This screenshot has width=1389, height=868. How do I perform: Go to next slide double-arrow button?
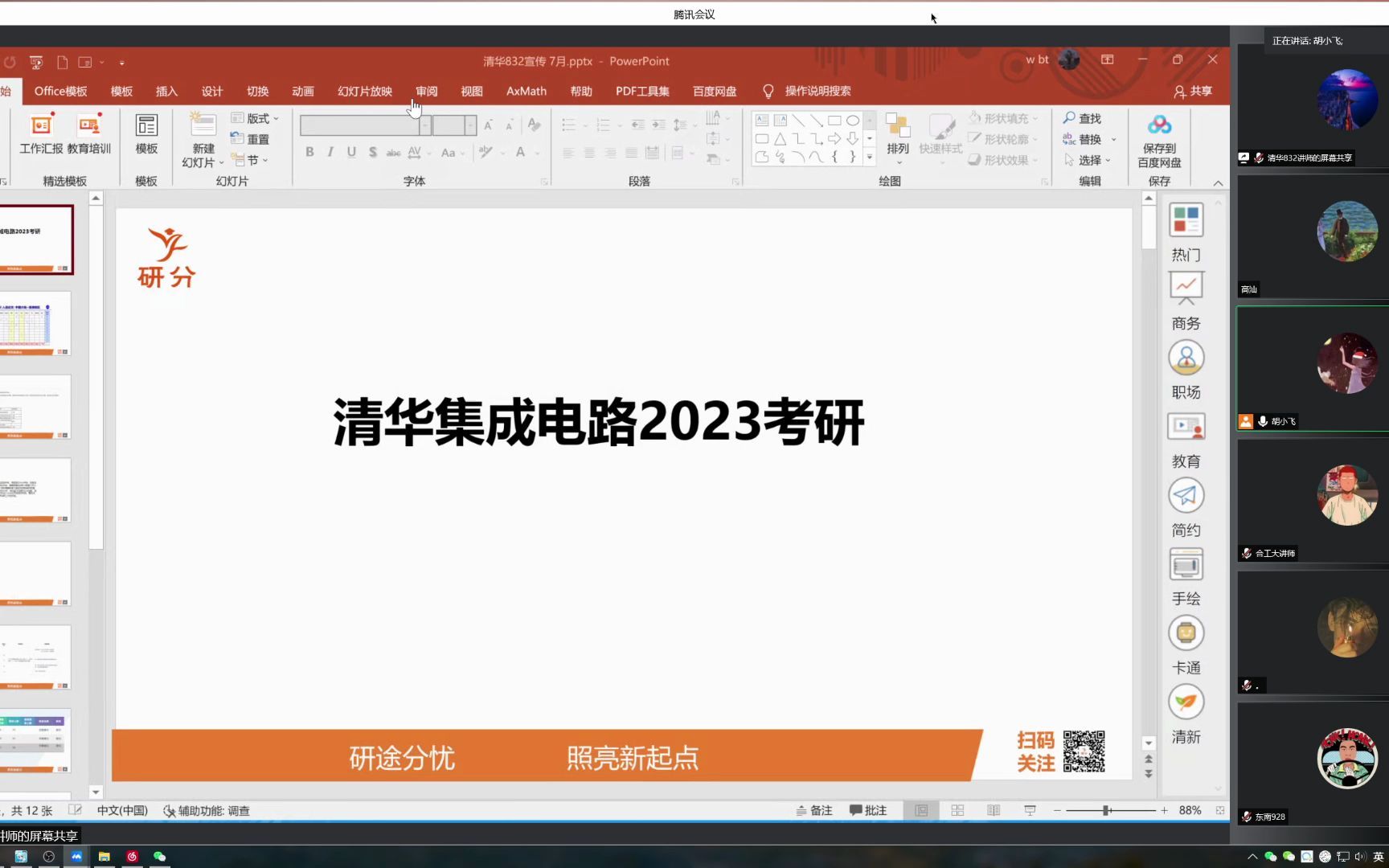point(1148,773)
